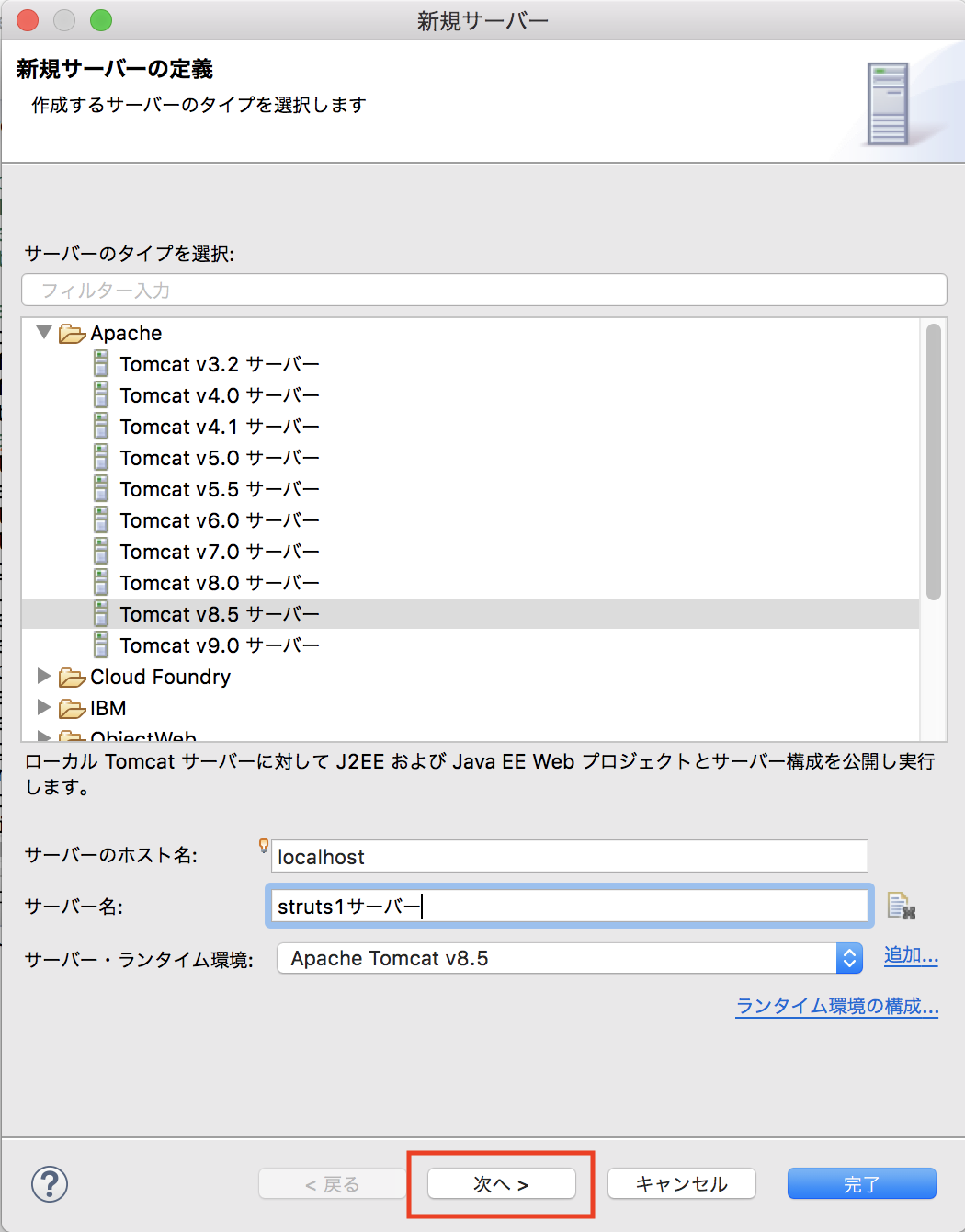Viewport: 965px width, 1232px height.
Task: Click the Tomcat v7.0 server icon
Action: 101,552
